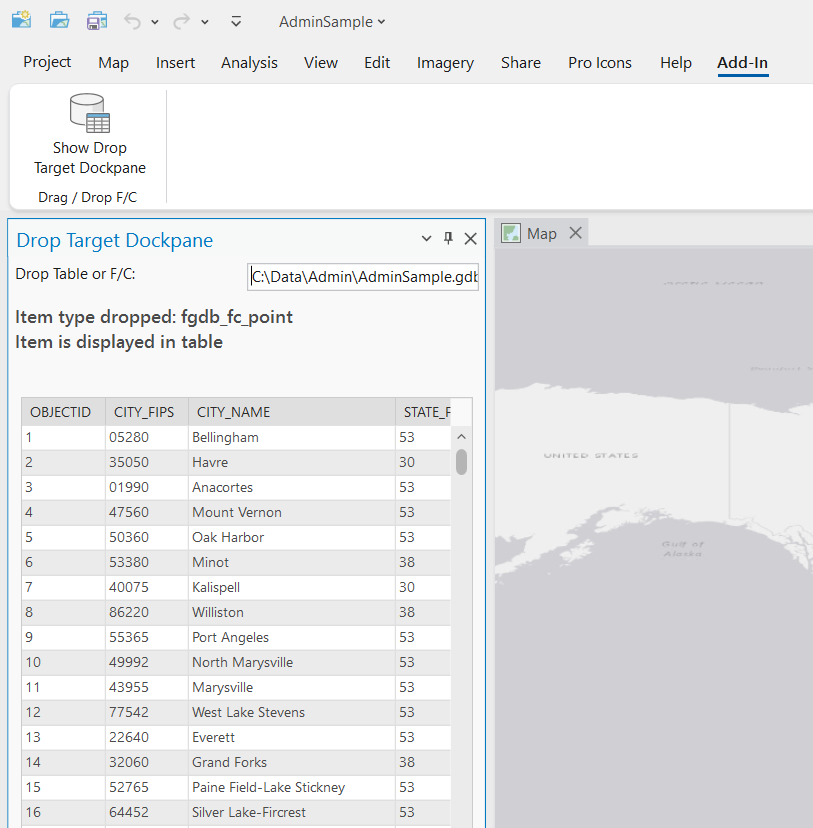The width and height of the screenshot is (813, 828).
Task: Open the AdminSample project name dropdown
Action: (332, 22)
